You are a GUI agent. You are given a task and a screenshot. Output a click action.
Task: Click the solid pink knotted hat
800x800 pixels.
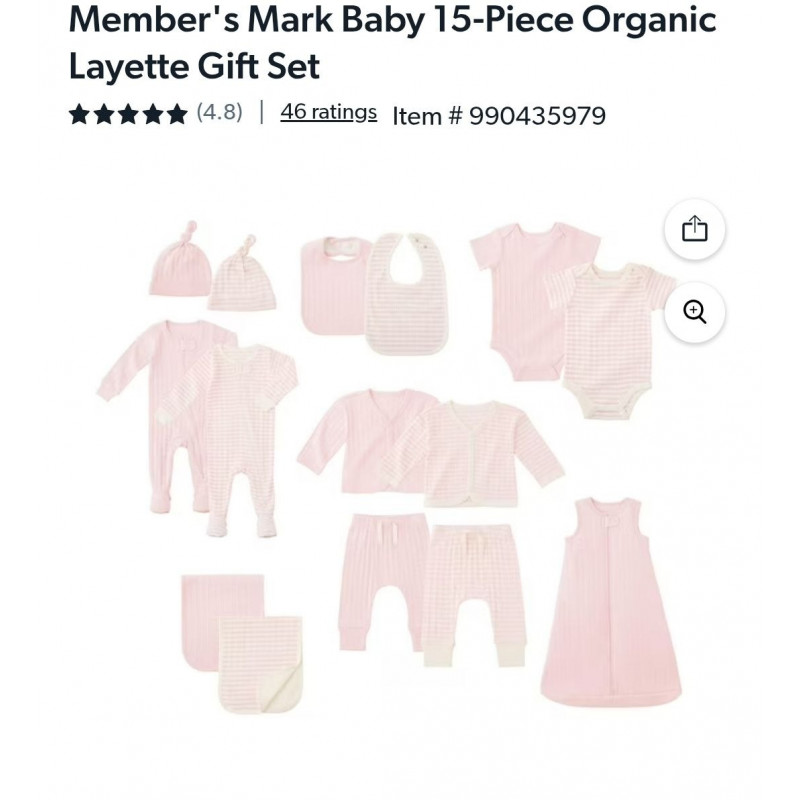click(180, 259)
